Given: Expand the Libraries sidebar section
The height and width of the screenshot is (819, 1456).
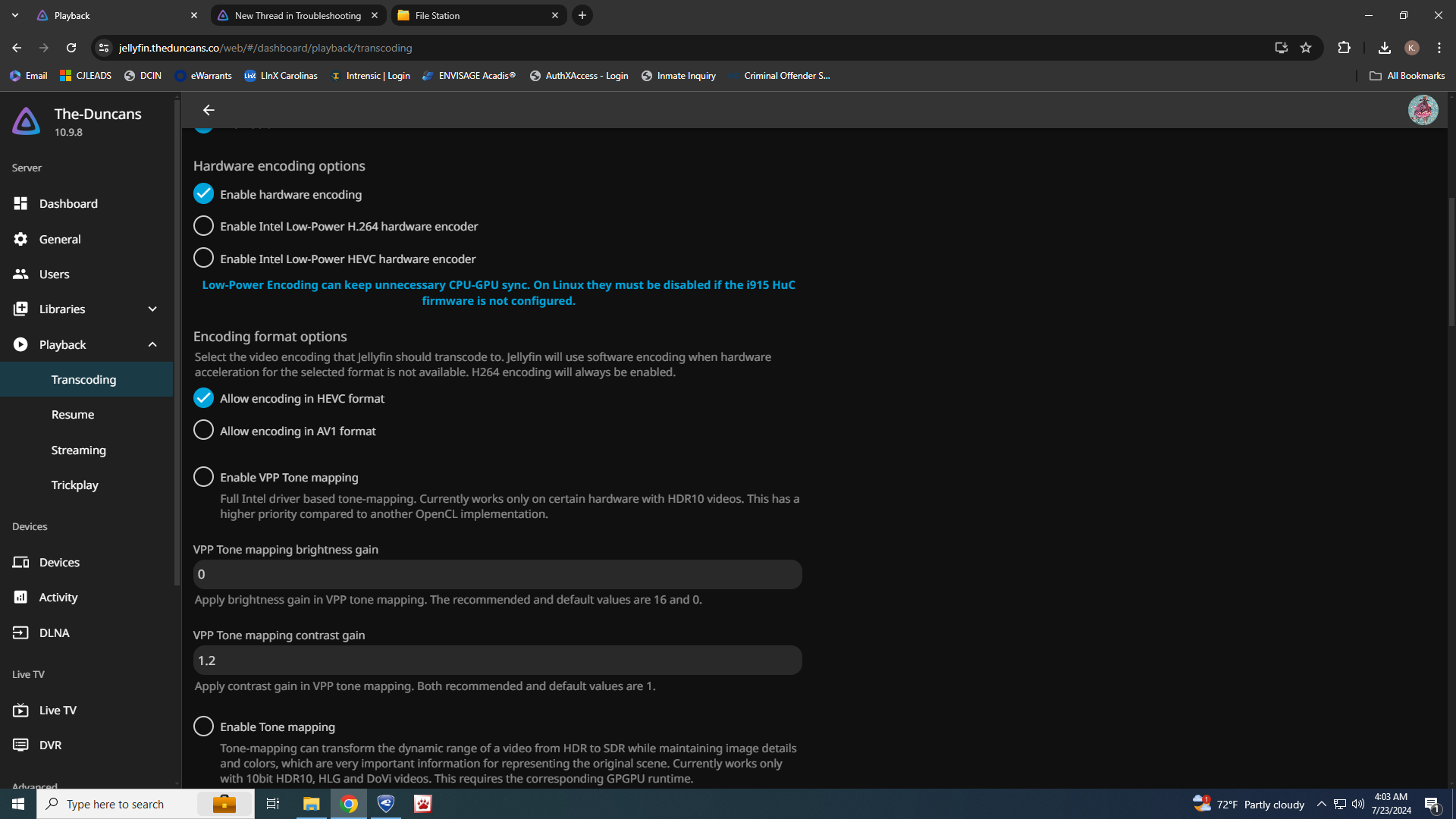Looking at the screenshot, I should pos(152,309).
